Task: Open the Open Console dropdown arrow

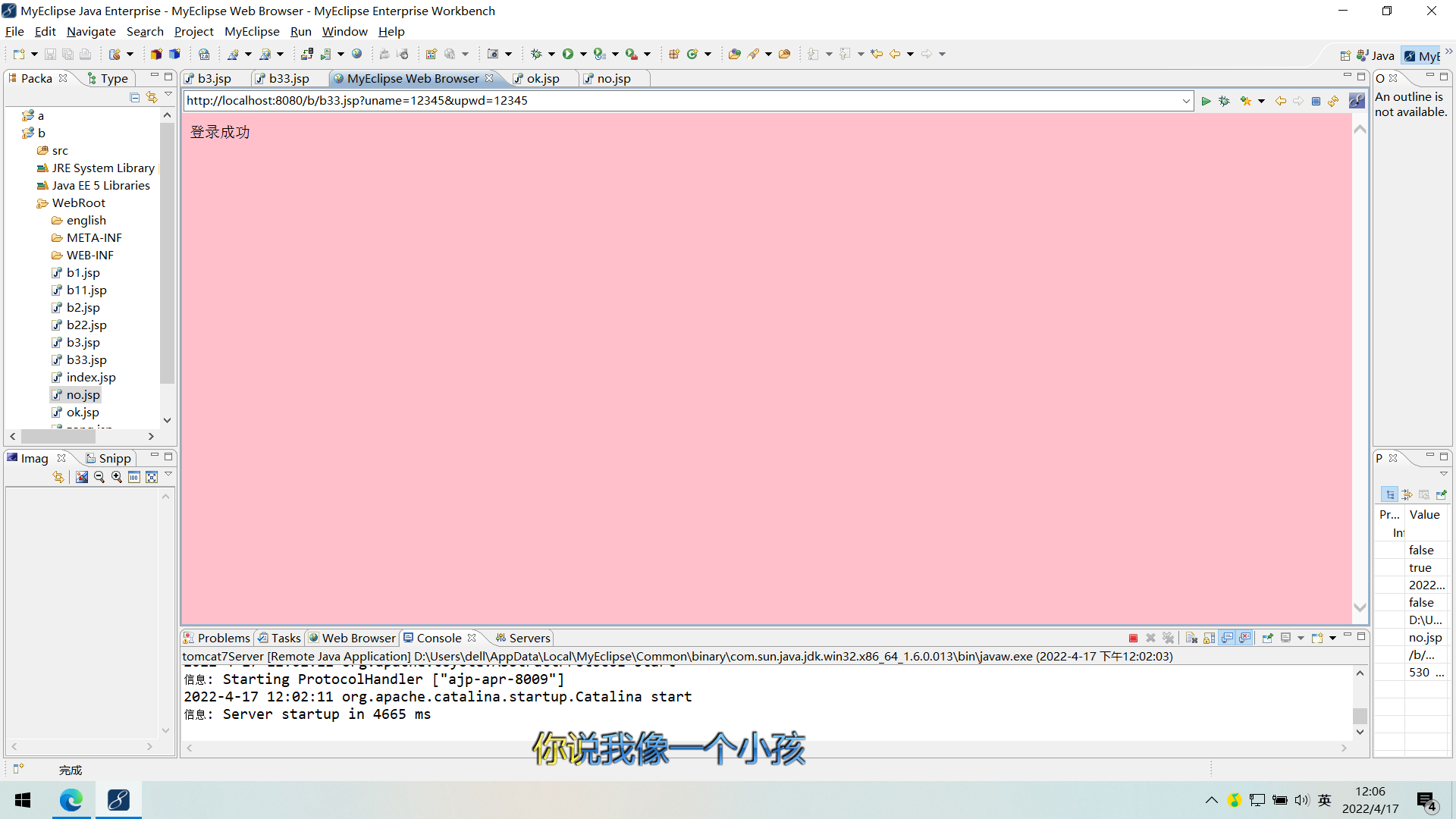Action: [x=1332, y=639]
